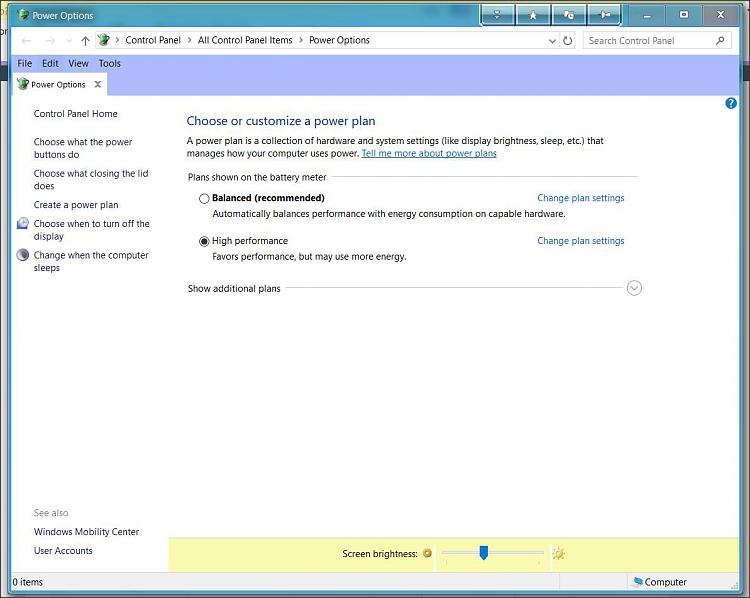This screenshot has height=598, width=750.
Task: Click the Power Options icon in address bar
Action: click(104, 40)
